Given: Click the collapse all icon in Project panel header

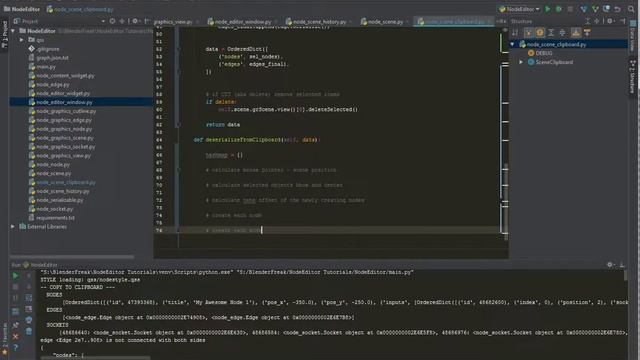Looking at the screenshot, I should 122,21.
